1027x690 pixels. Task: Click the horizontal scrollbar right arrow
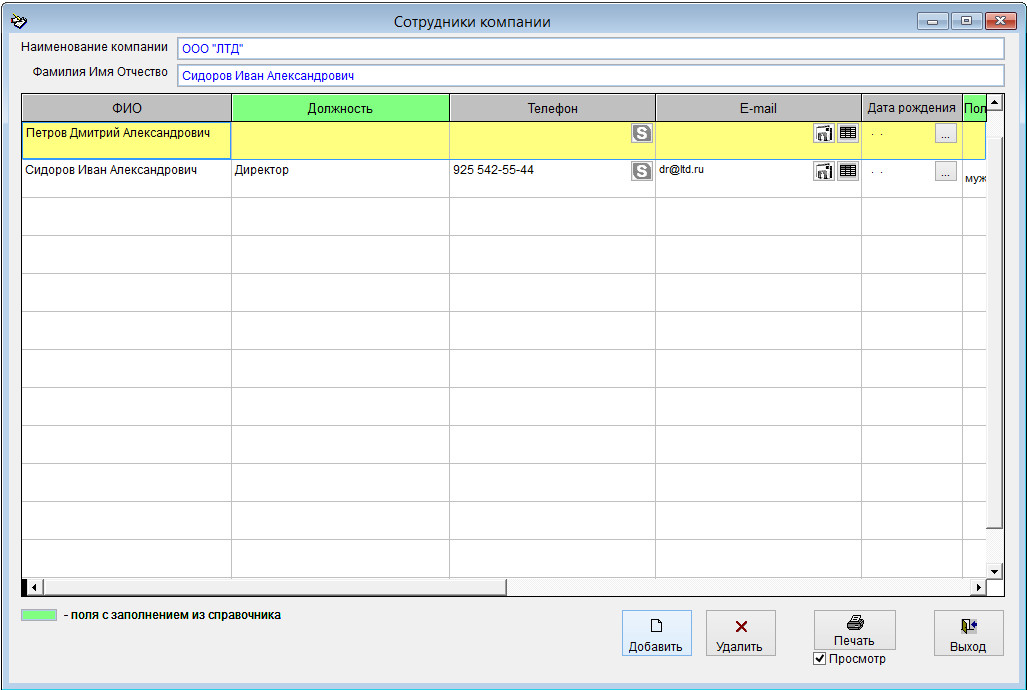click(x=979, y=587)
